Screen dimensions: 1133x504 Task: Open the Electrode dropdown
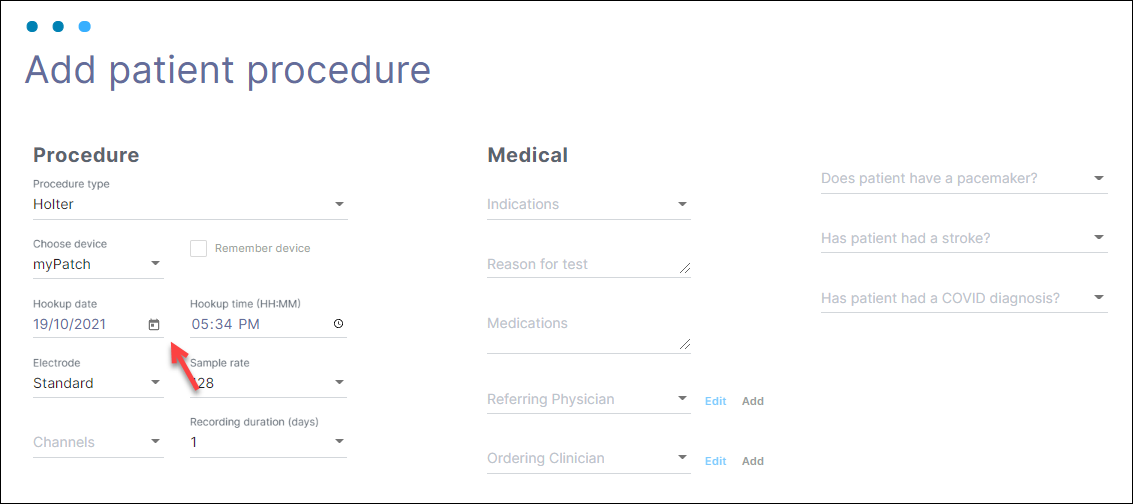coord(155,383)
